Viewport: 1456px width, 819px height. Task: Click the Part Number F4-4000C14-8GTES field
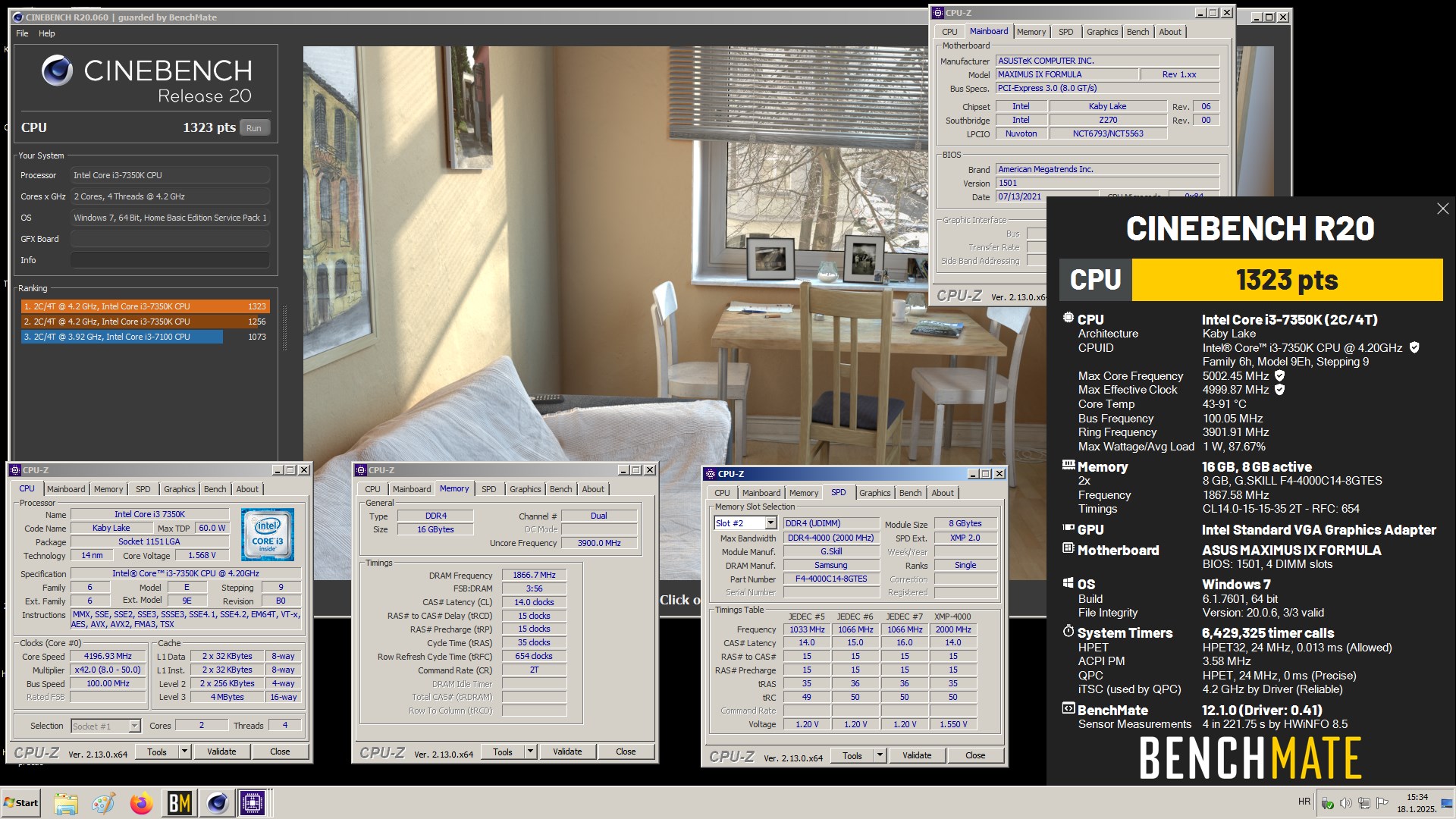pyautogui.click(x=831, y=579)
